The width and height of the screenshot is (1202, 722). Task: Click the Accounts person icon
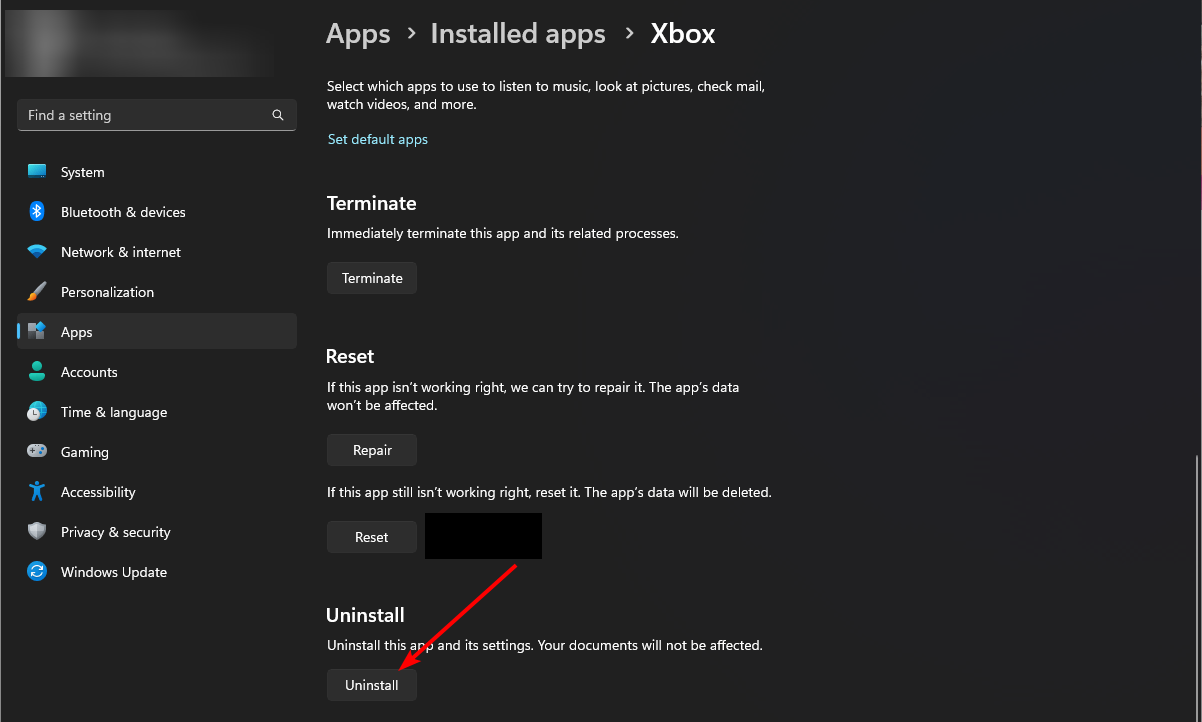click(37, 372)
